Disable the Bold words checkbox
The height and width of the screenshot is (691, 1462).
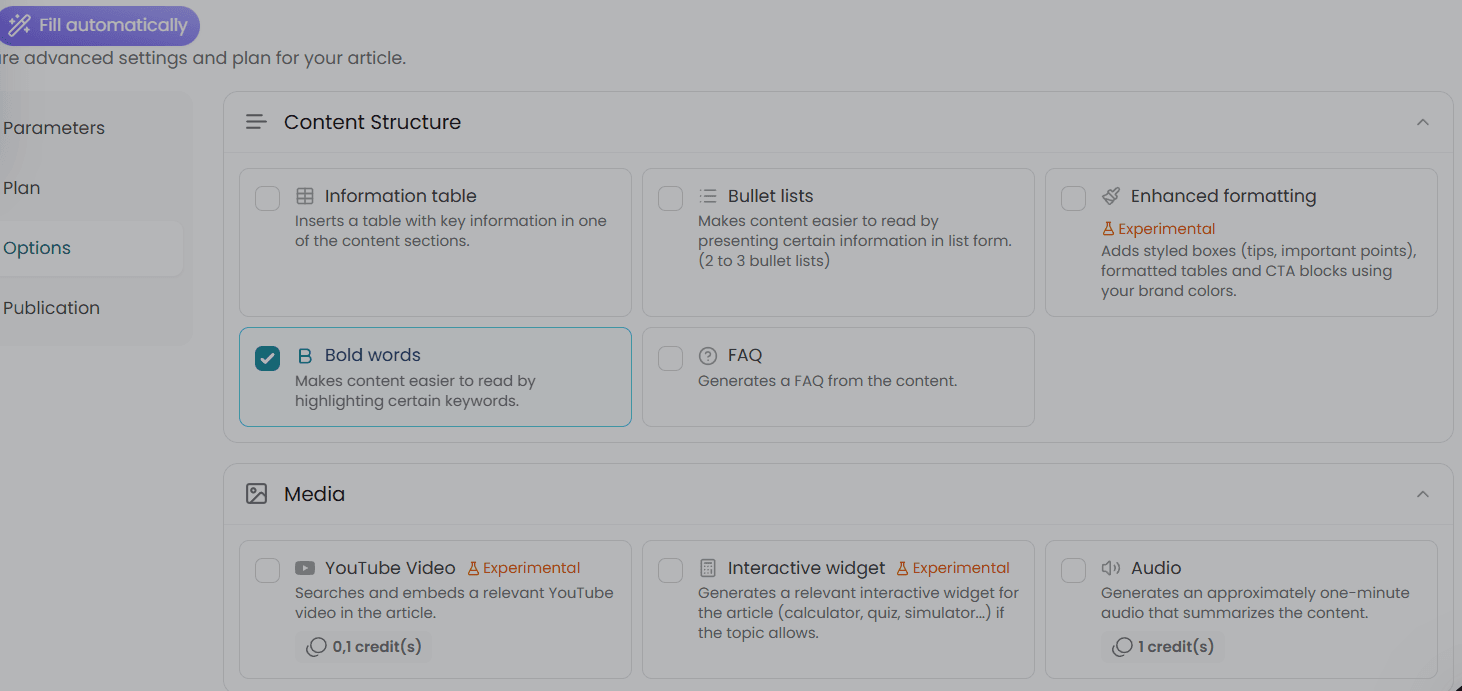(x=267, y=357)
